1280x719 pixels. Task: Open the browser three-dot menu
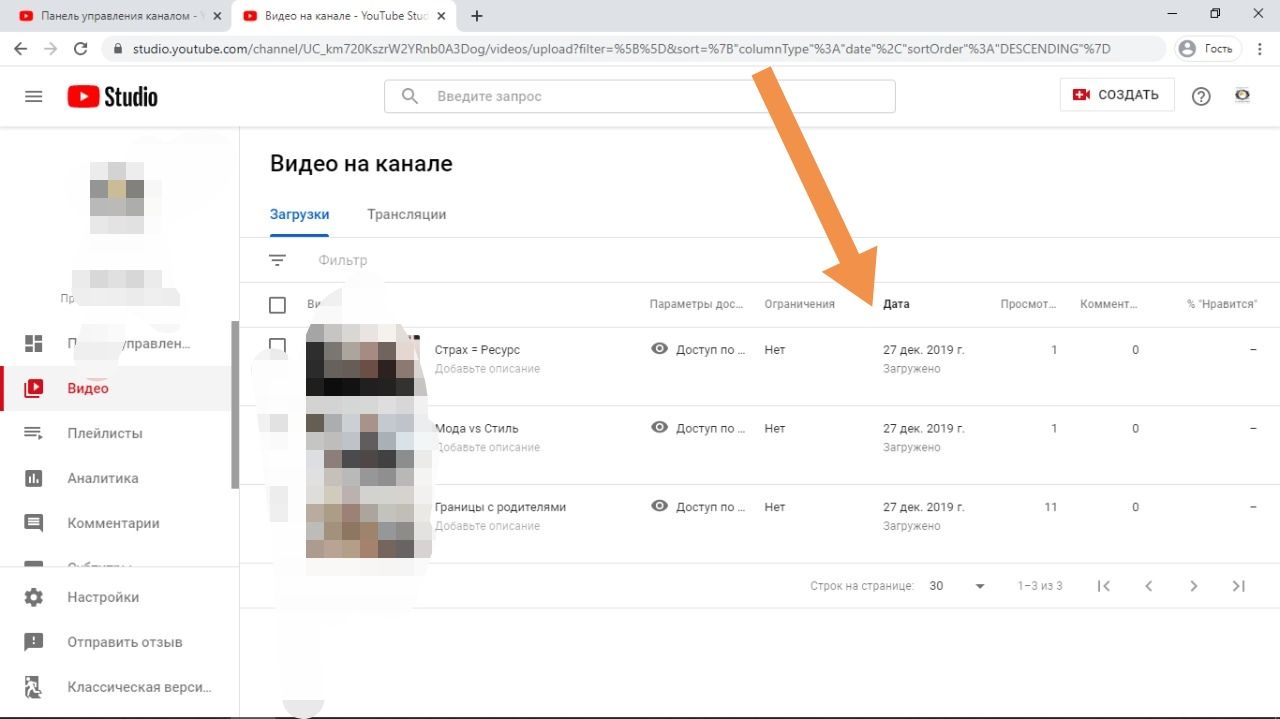1260,48
